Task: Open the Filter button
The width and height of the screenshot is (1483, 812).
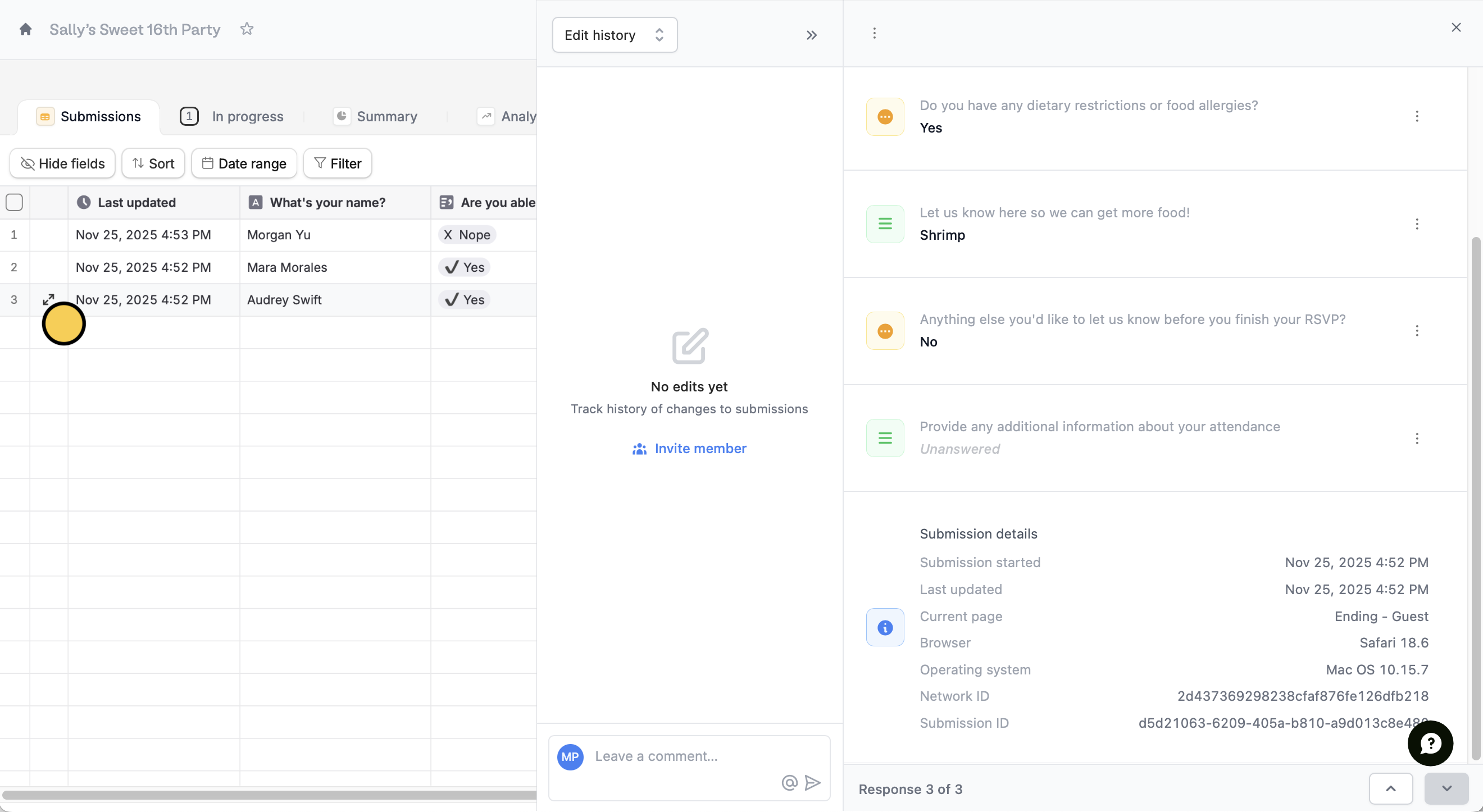Action: [338, 163]
